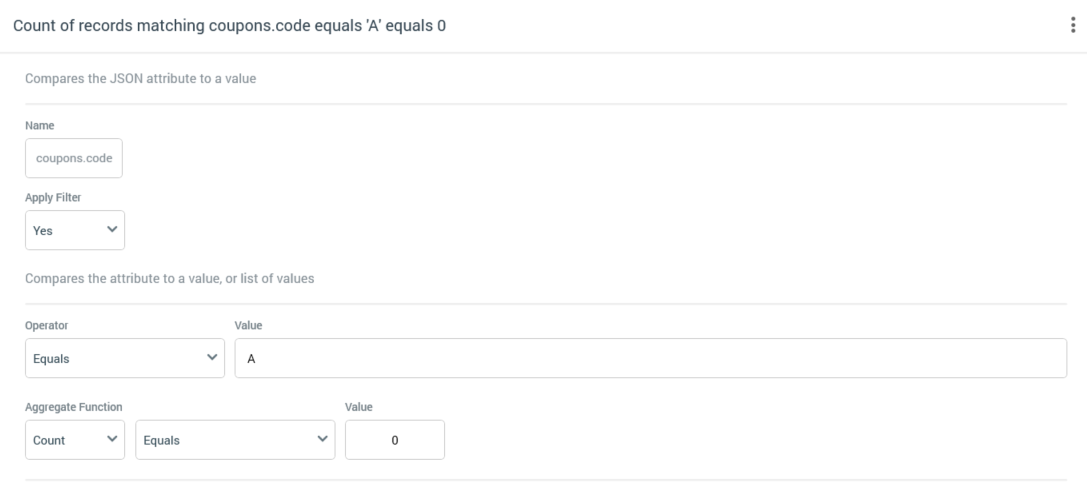
Task: Open the three-dot options menu
Action: 1073,26
